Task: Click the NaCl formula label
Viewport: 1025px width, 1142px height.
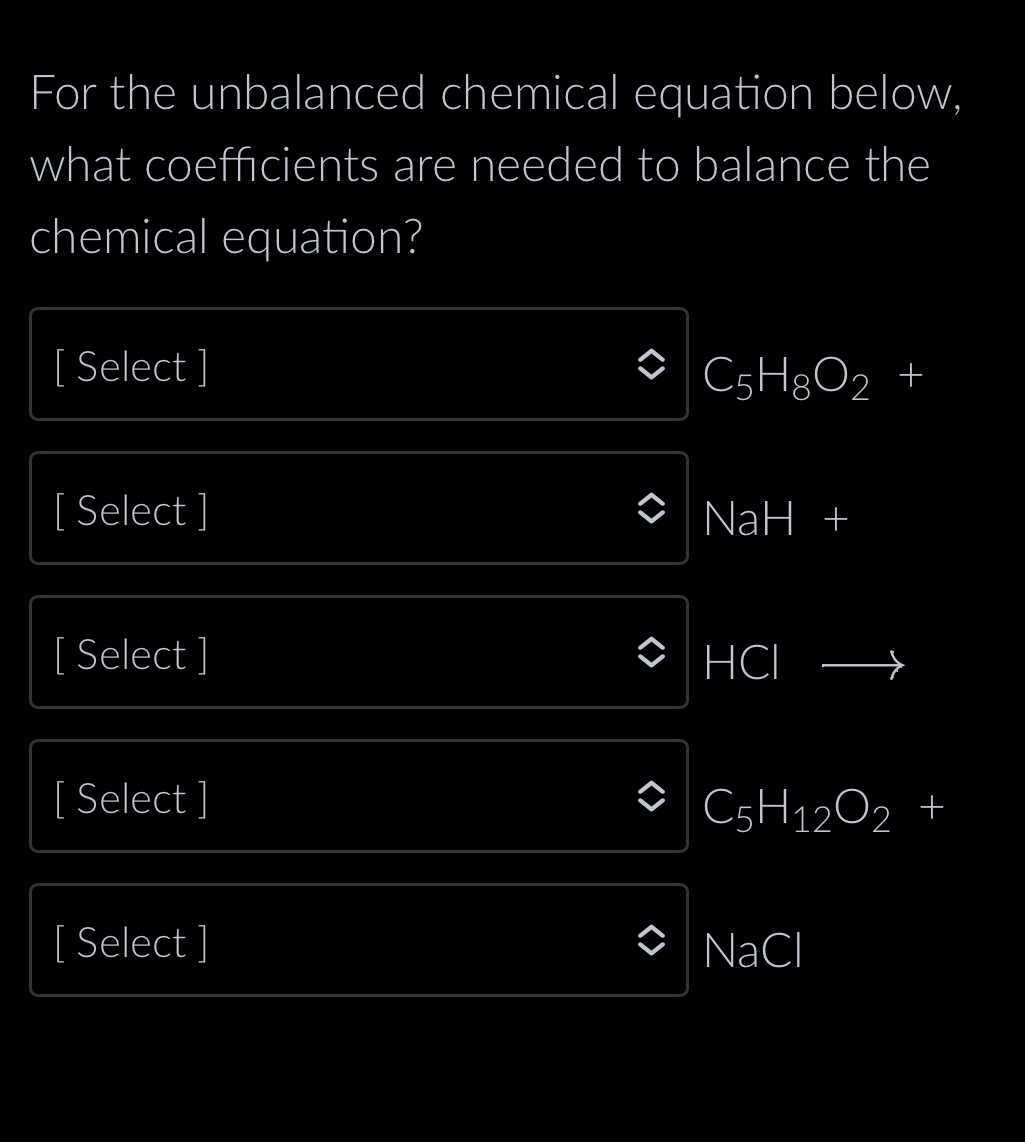Action: (753, 950)
